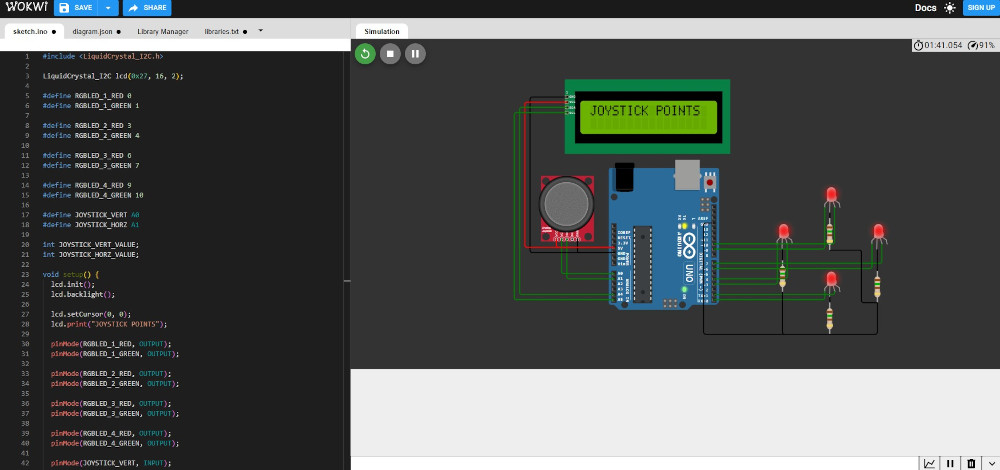Toggle the light/dark theme sun icon

(x=950, y=8)
